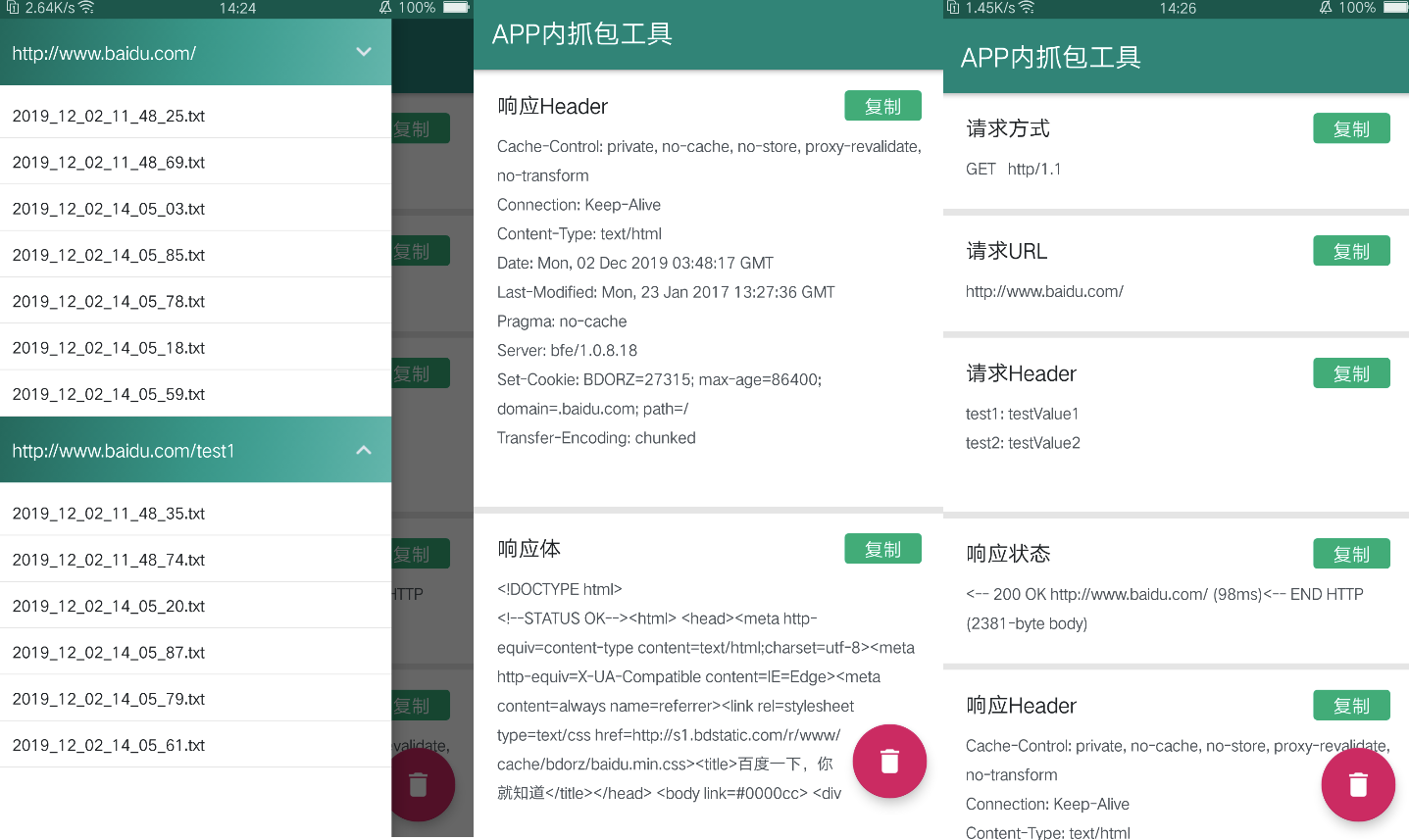This screenshot has height=840, width=1409.
Task: Open the chevron on the baidu.com header bar
Action: click(x=363, y=52)
